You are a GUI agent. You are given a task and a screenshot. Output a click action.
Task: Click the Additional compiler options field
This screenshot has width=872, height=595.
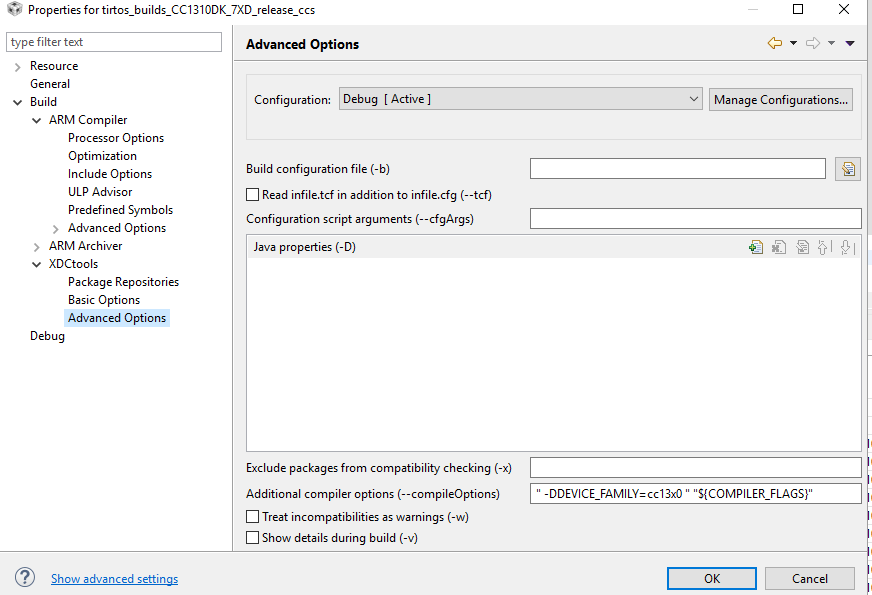click(x=695, y=493)
